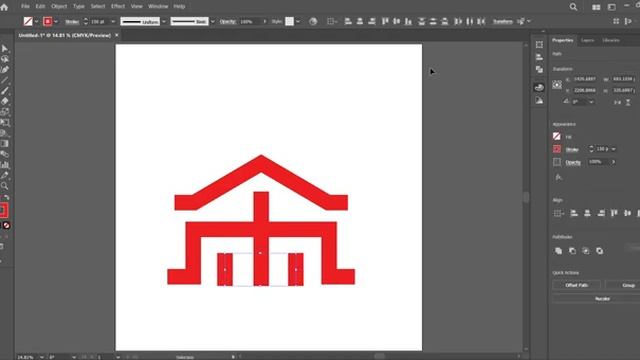Click the Fill swatch in Appearance section
Screen dimensions: 640x360
557,136
